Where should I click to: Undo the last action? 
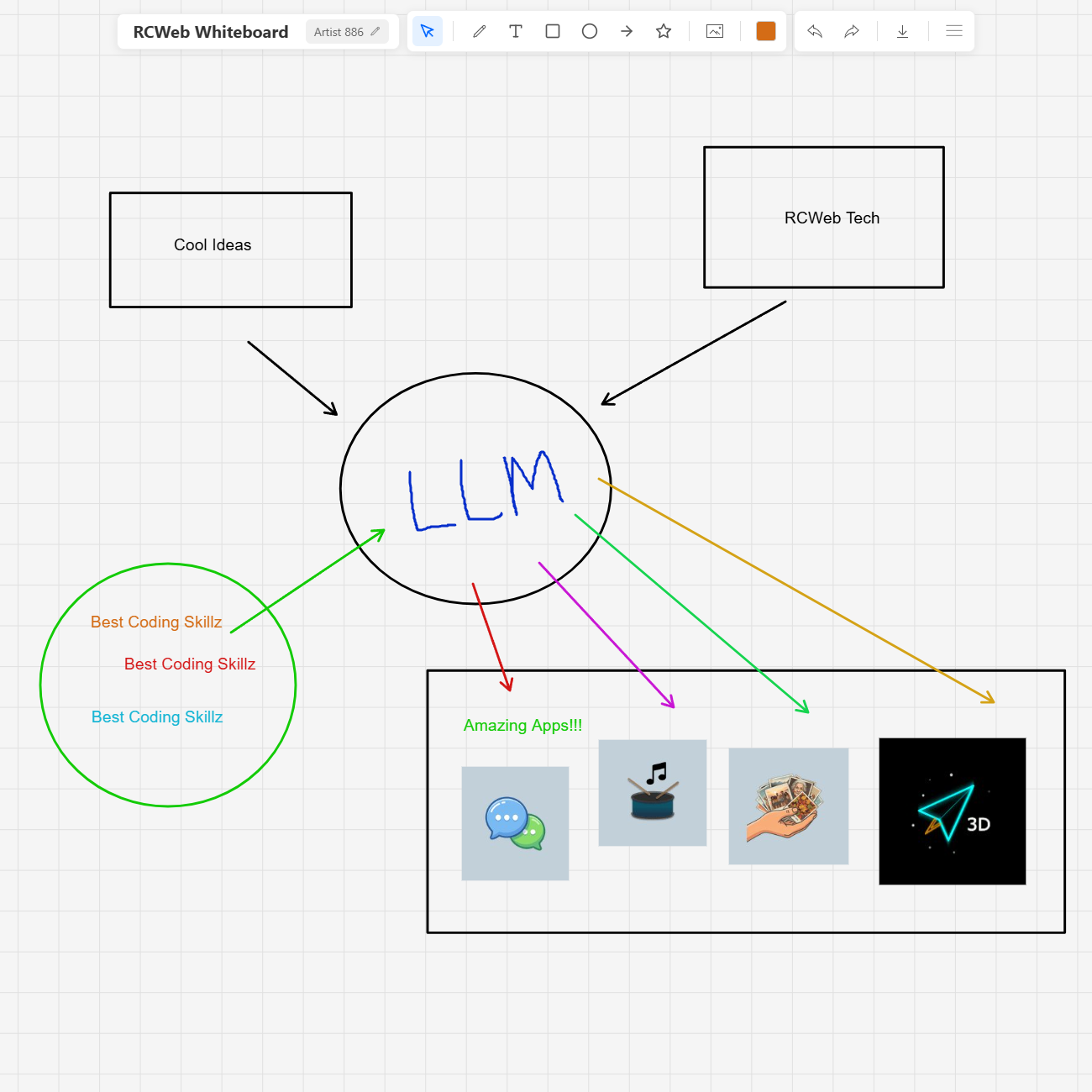[x=815, y=31]
